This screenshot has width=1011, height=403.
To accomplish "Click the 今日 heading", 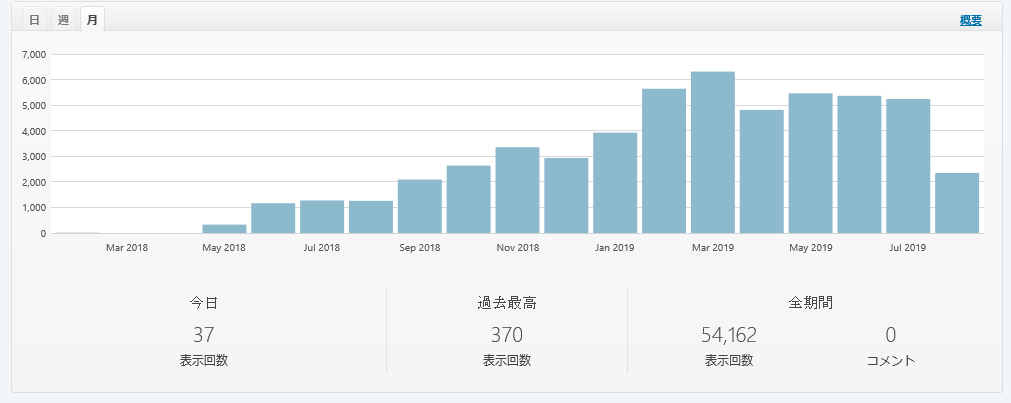I will click(x=204, y=302).
